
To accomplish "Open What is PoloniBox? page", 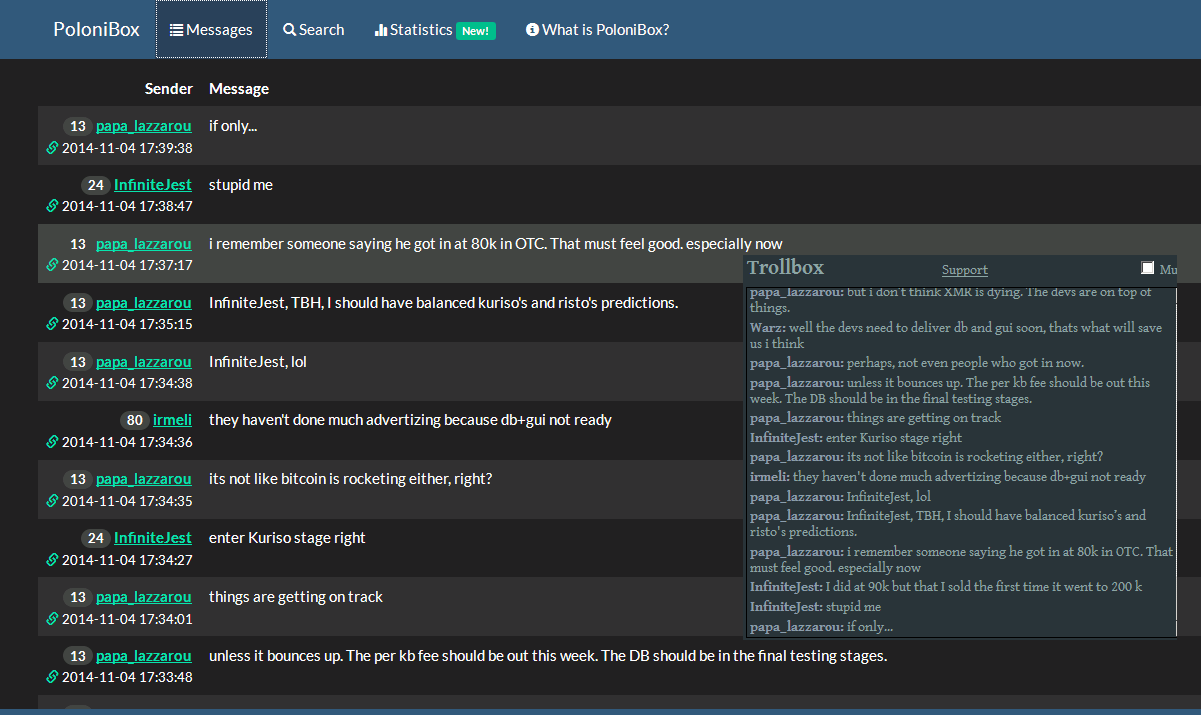I will [597, 30].
